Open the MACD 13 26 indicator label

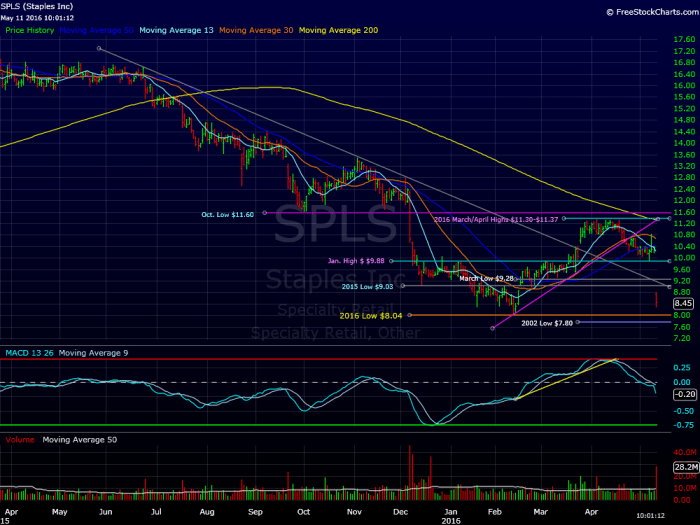point(29,353)
